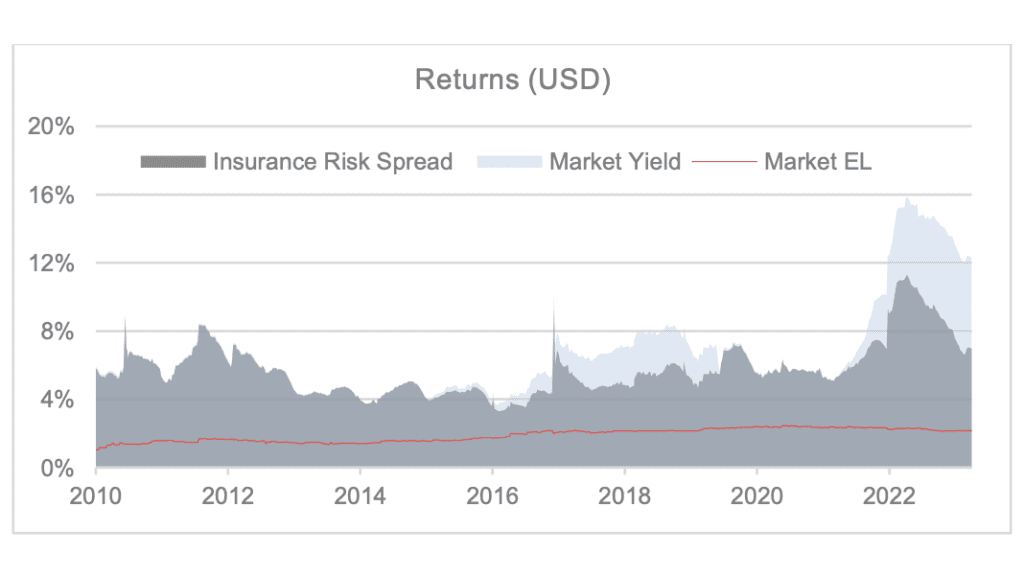Click the 2022 x-axis label
Image resolution: width=1024 pixels, height=575 pixels.
click(x=889, y=497)
